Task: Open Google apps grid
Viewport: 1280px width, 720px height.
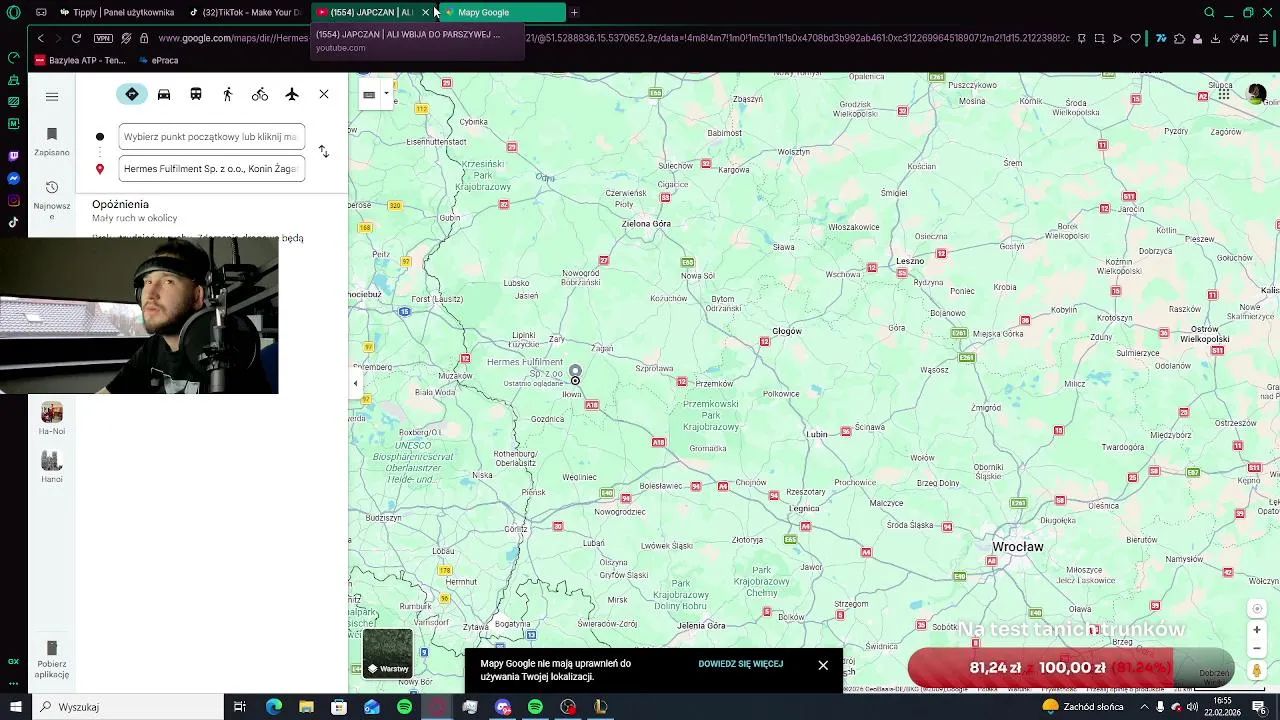Action: tap(1225, 94)
